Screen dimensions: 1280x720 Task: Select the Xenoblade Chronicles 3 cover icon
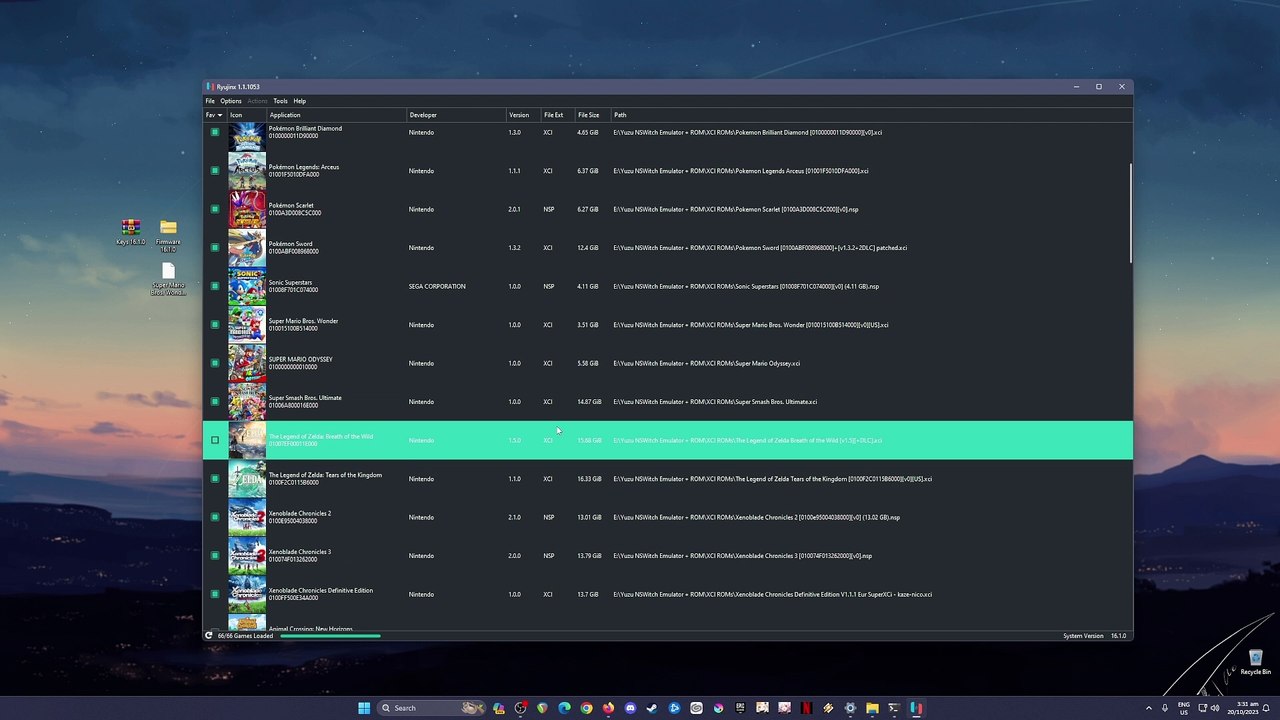pyautogui.click(x=247, y=556)
